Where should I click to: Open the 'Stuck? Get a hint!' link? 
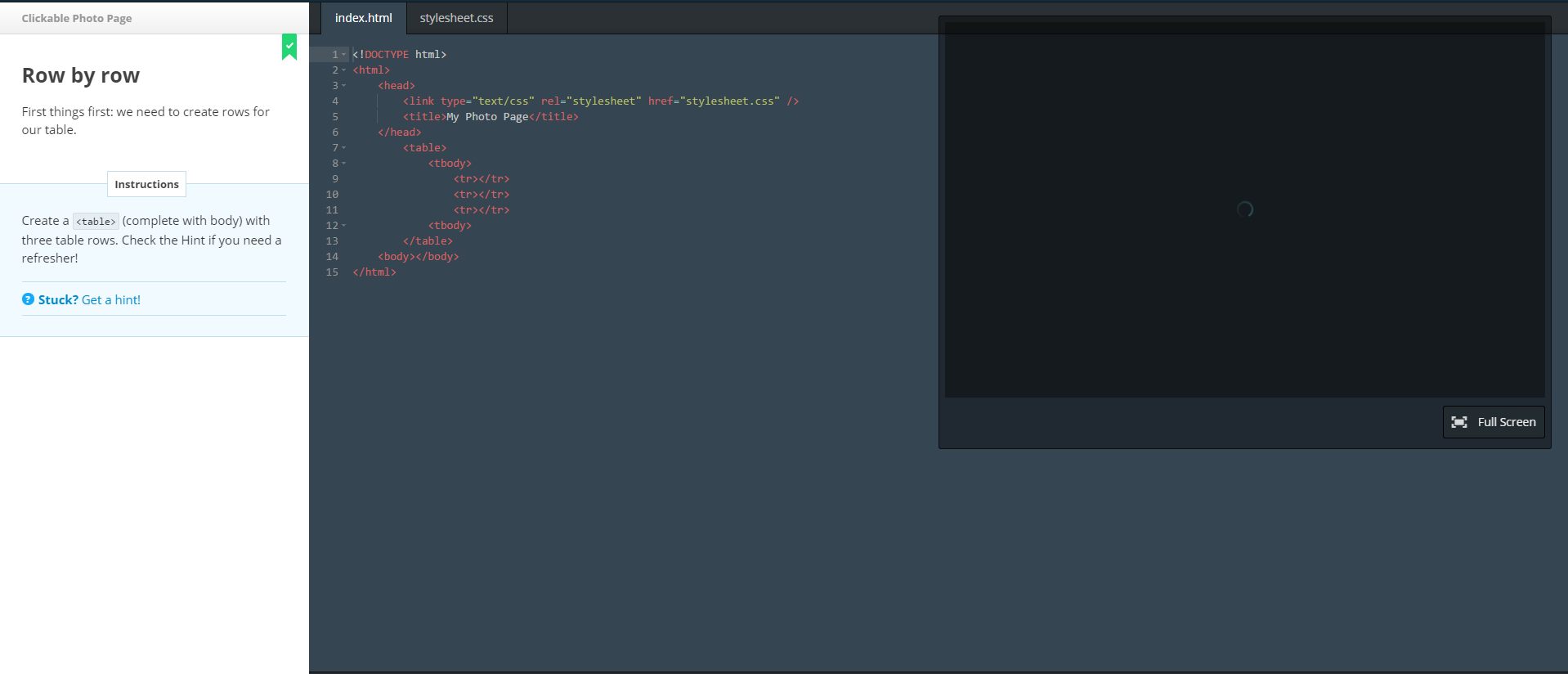pyautogui.click(x=89, y=299)
